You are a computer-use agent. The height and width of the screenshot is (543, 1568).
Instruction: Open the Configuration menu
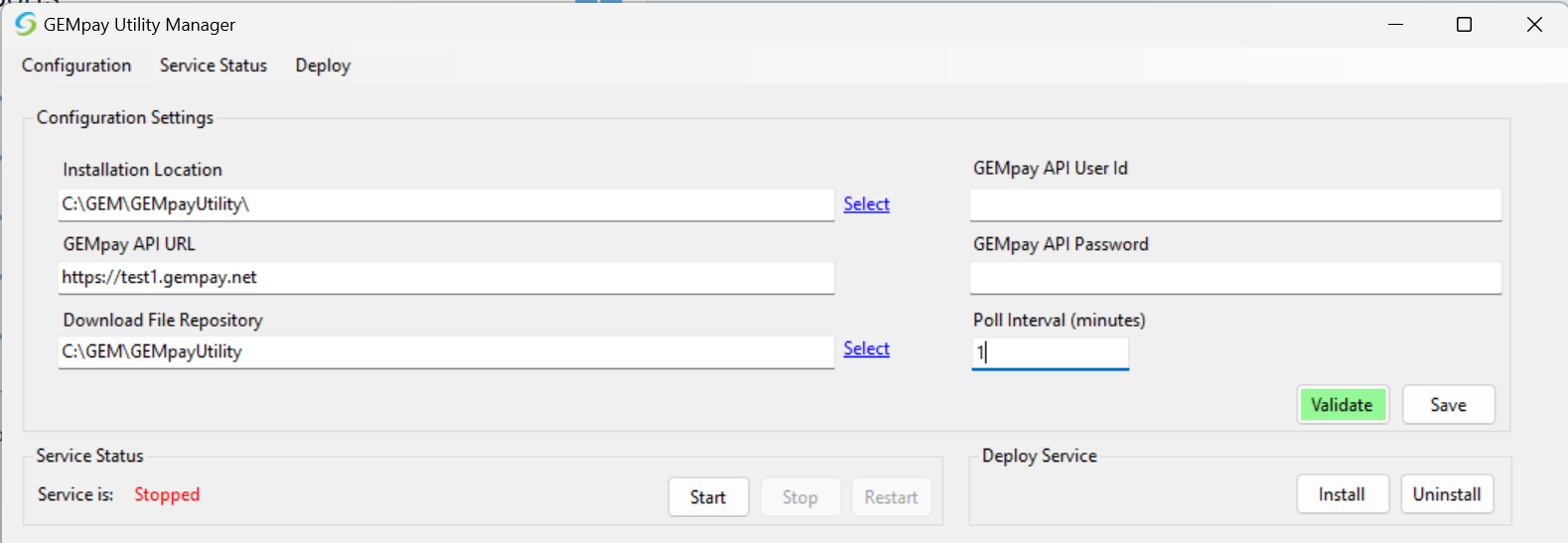point(76,66)
